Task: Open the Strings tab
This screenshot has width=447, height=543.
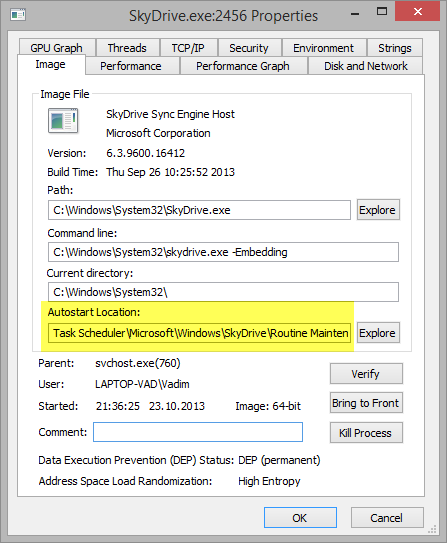Action: tap(395, 48)
